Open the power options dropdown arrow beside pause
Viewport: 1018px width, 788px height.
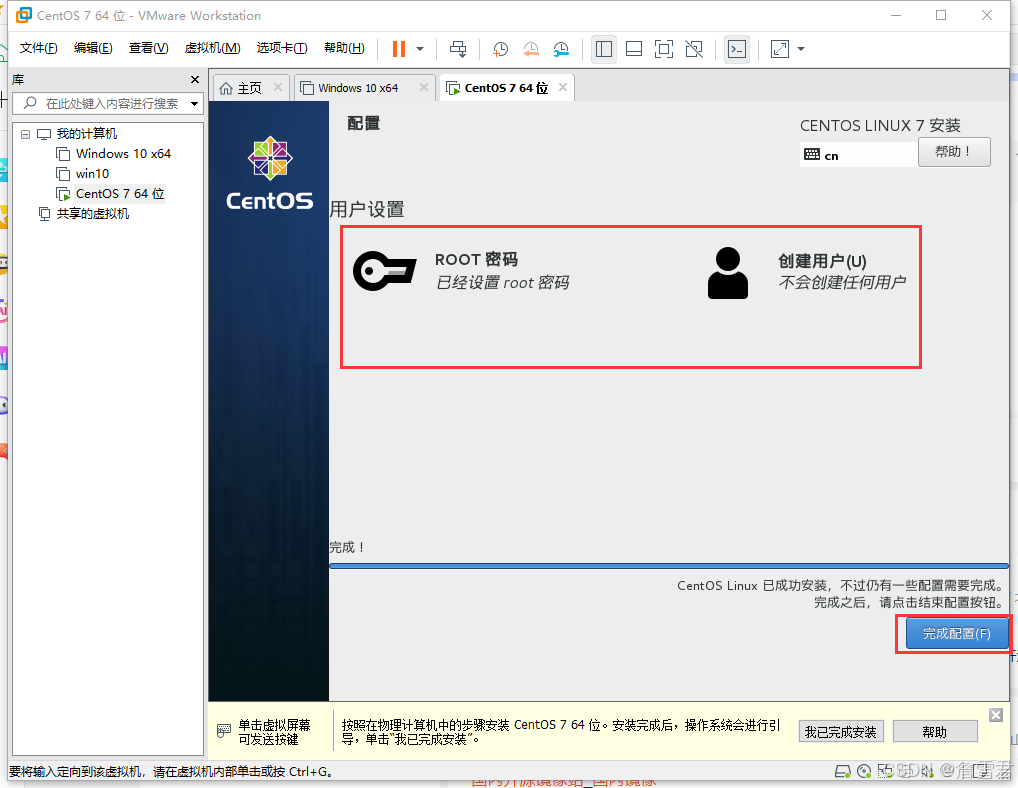click(420, 49)
